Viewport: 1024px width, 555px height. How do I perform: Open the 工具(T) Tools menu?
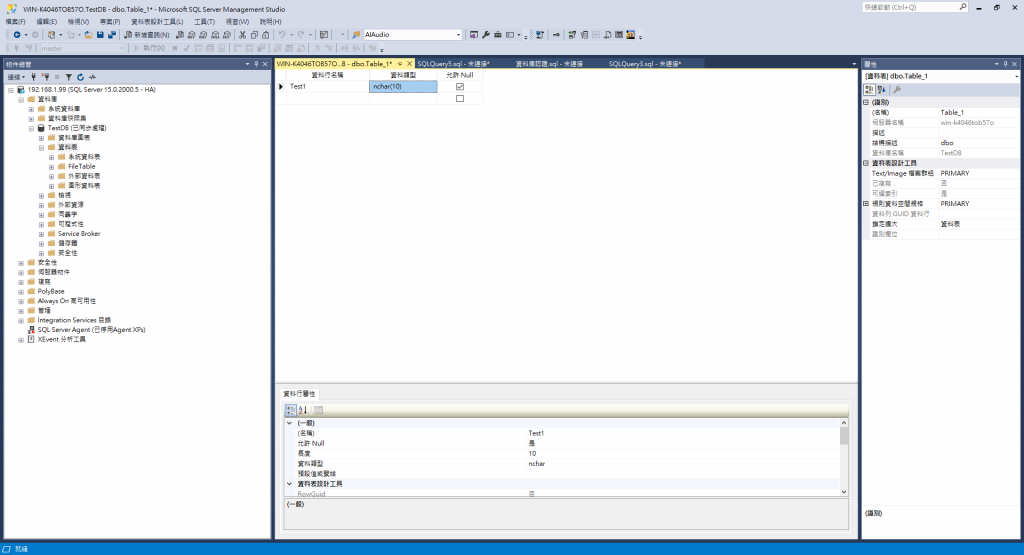click(x=204, y=22)
